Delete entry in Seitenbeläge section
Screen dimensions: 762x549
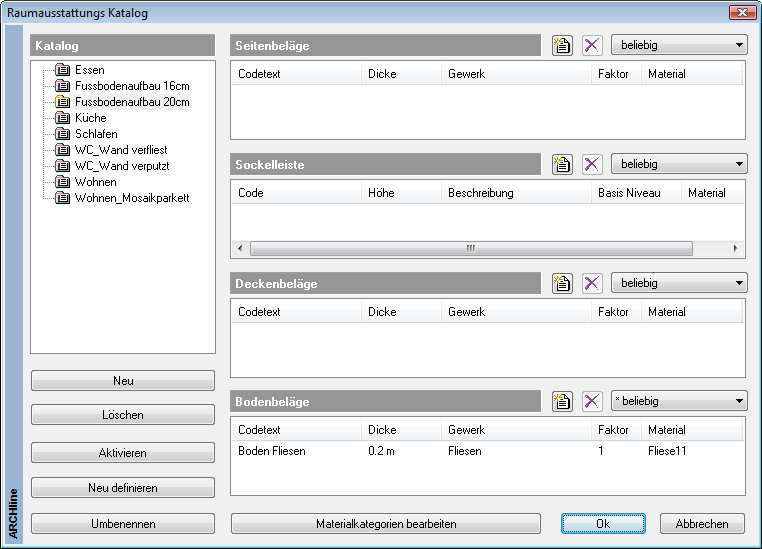pyautogui.click(x=592, y=46)
